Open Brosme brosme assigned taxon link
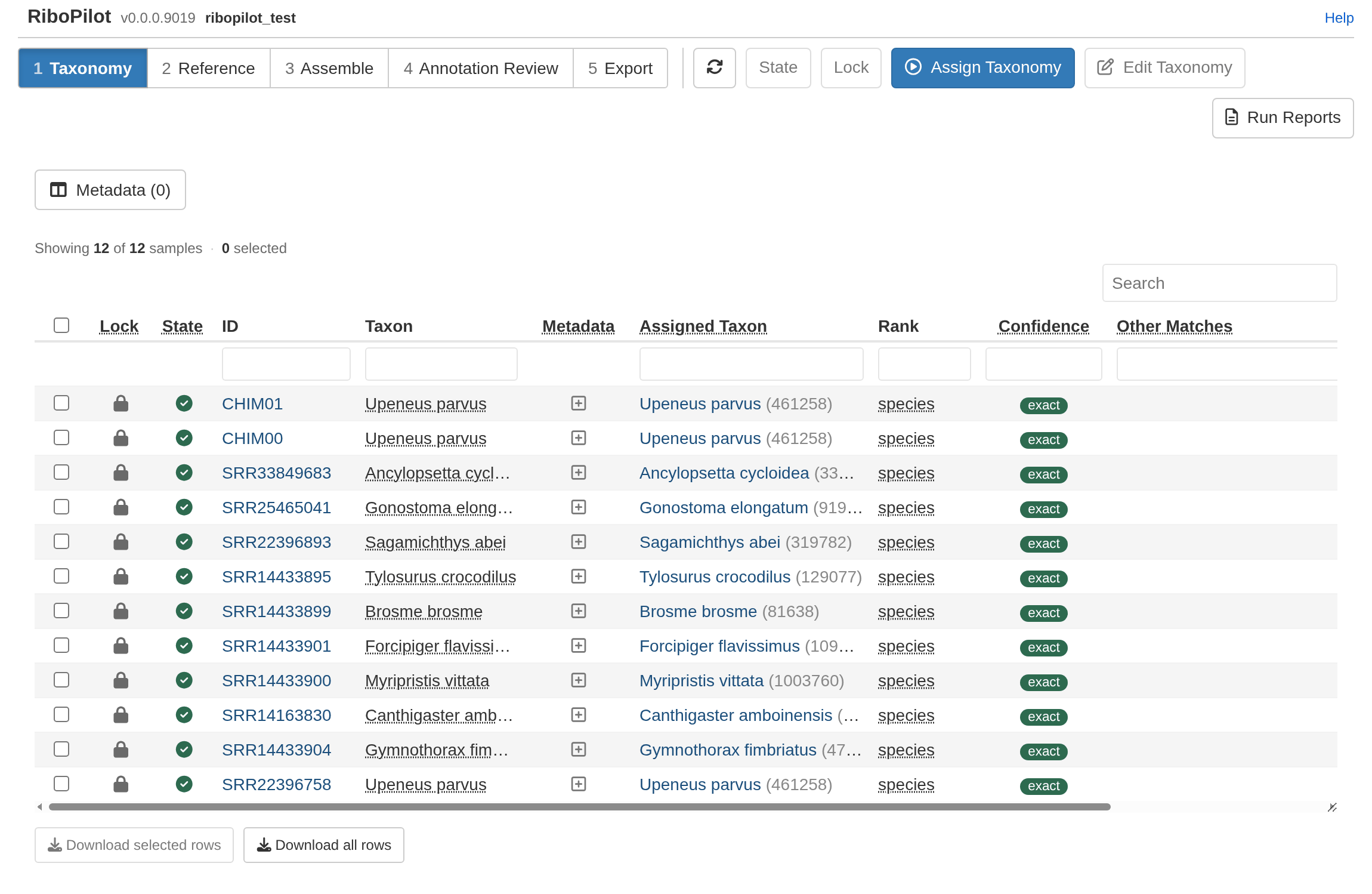This screenshot has height=894, width=1372. click(698, 612)
